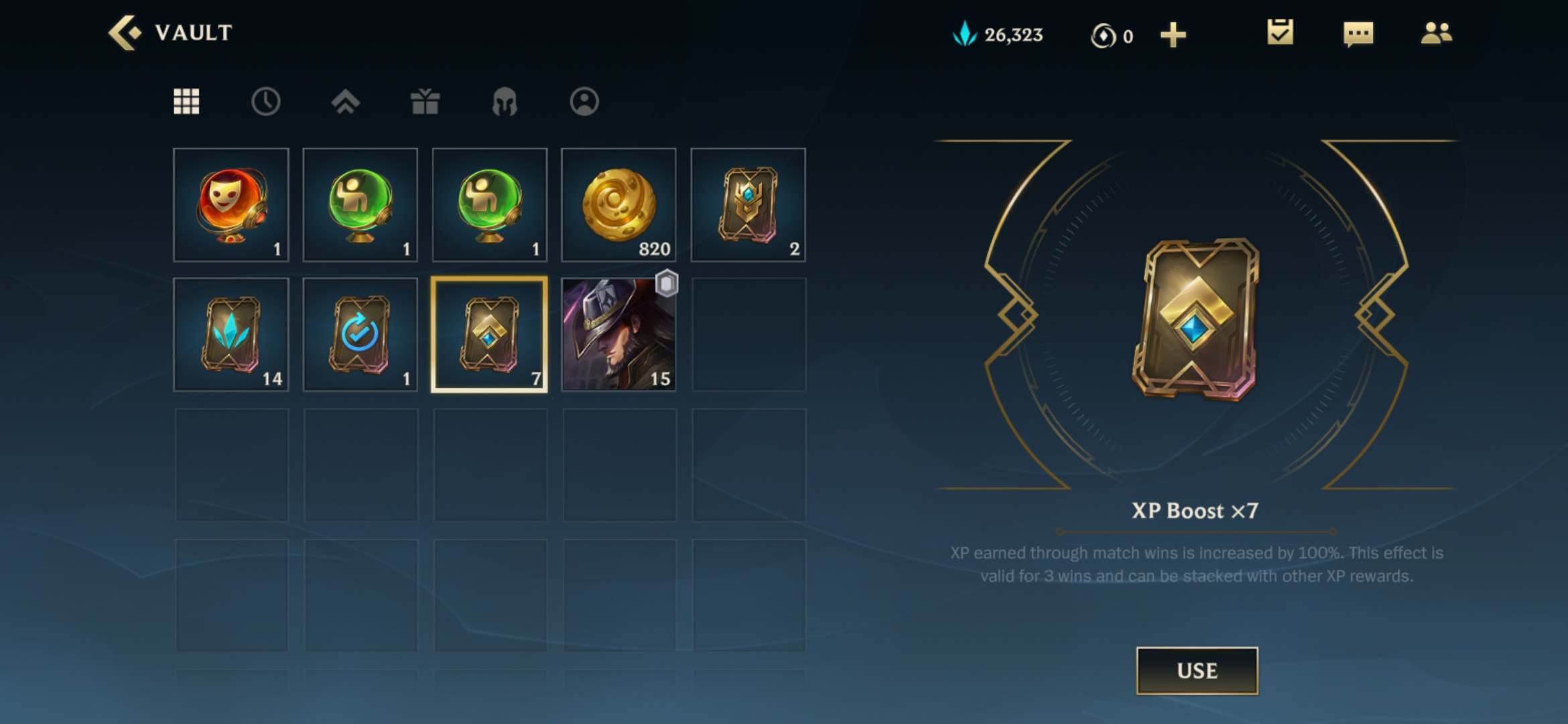Image resolution: width=1568 pixels, height=724 pixels.
Task: Switch to the clock timed items filter
Action: click(x=266, y=102)
